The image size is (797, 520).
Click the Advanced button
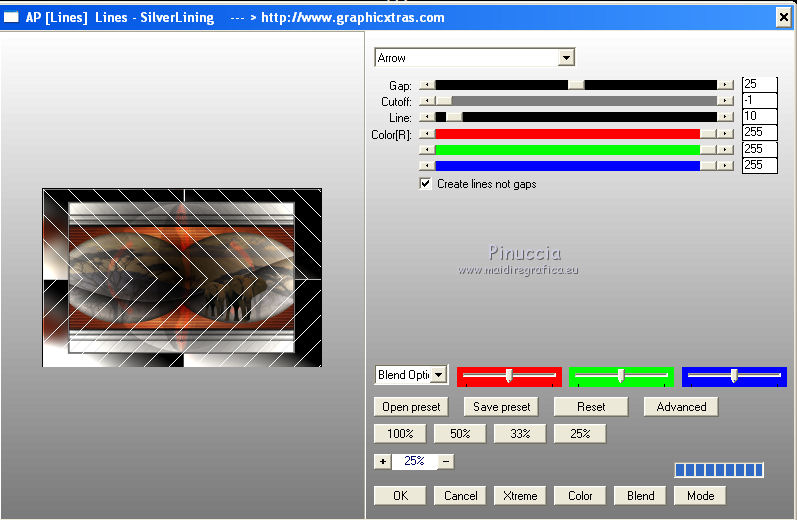[680, 407]
